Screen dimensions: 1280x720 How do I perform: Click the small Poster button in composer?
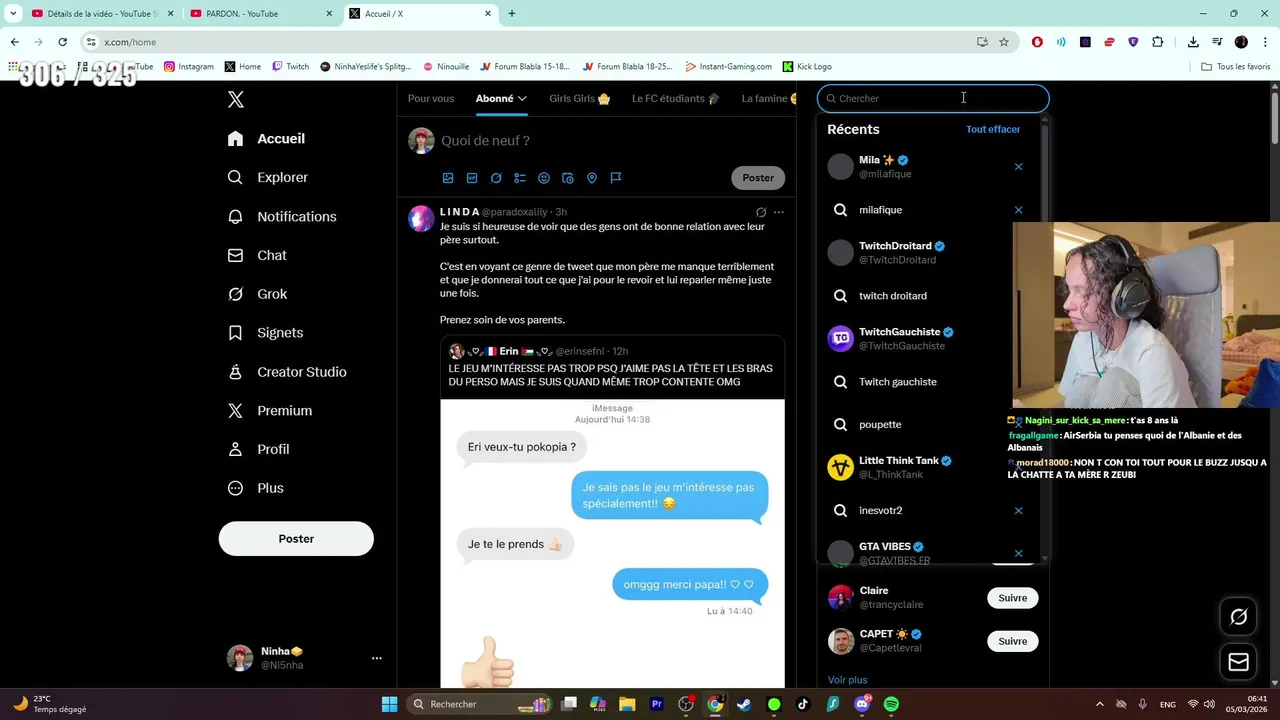click(x=758, y=178)
